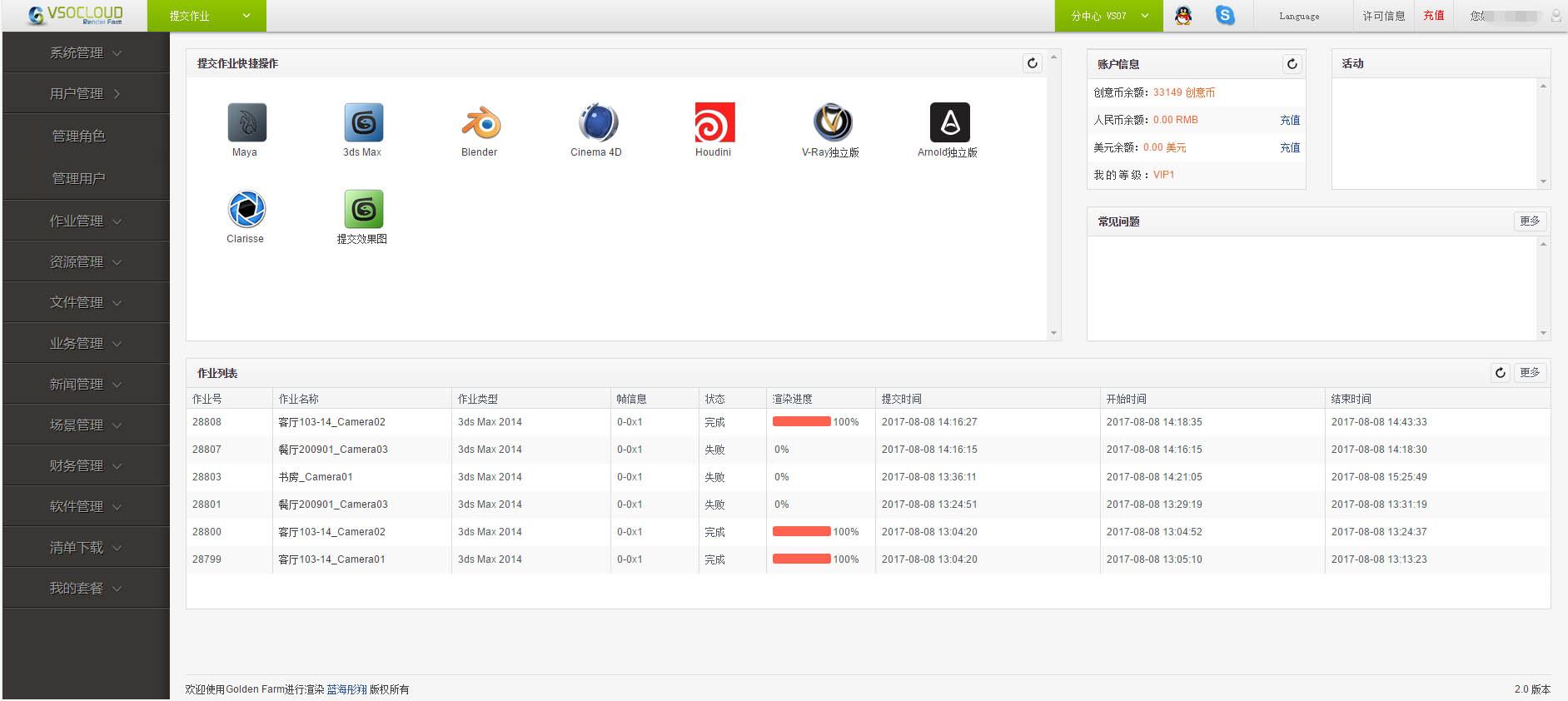
Task: Open the 3ds Max submission icon
Action: [x=364, y=122]
